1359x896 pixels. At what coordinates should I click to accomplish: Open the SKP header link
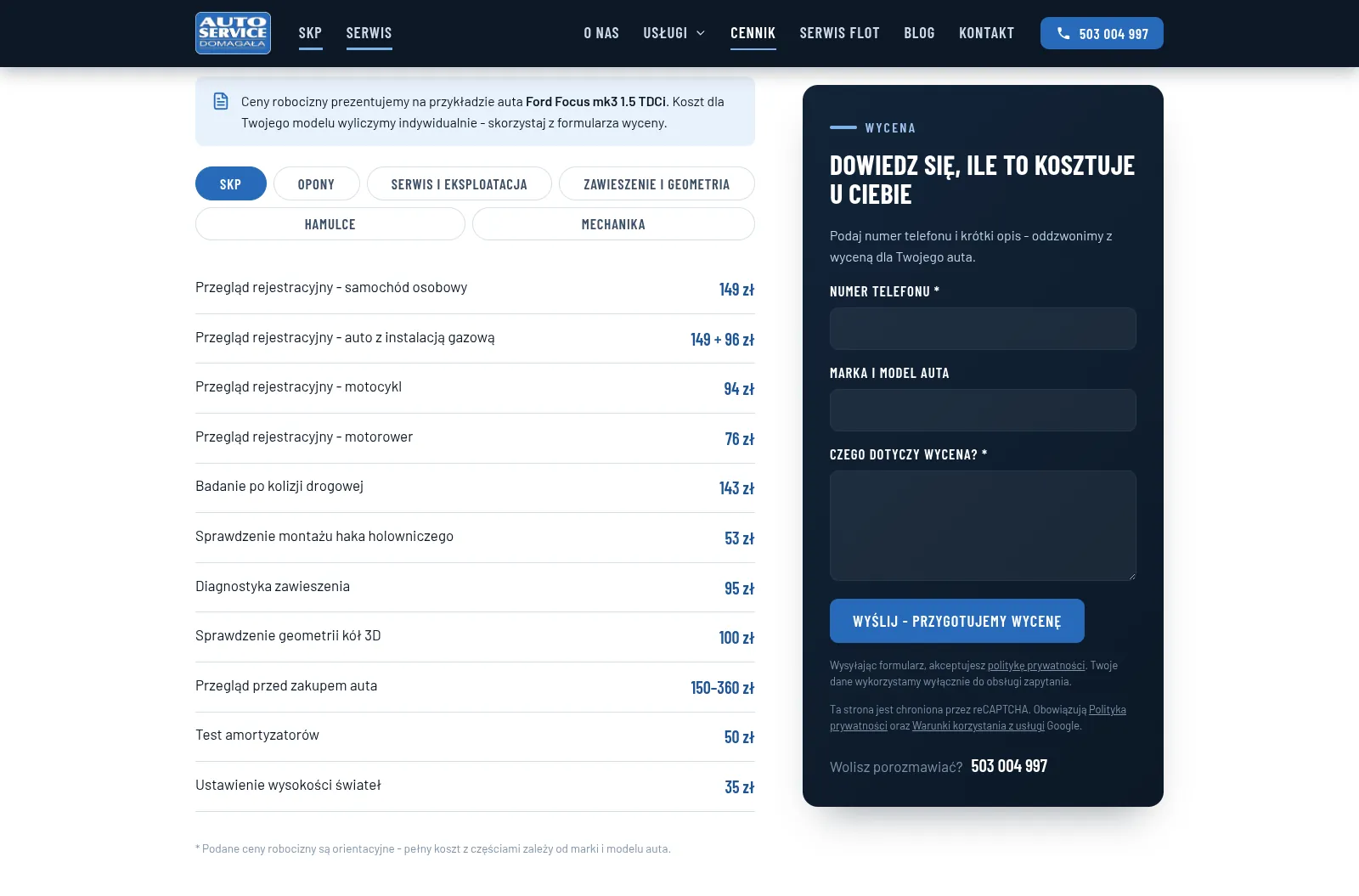tap(310, 33)
